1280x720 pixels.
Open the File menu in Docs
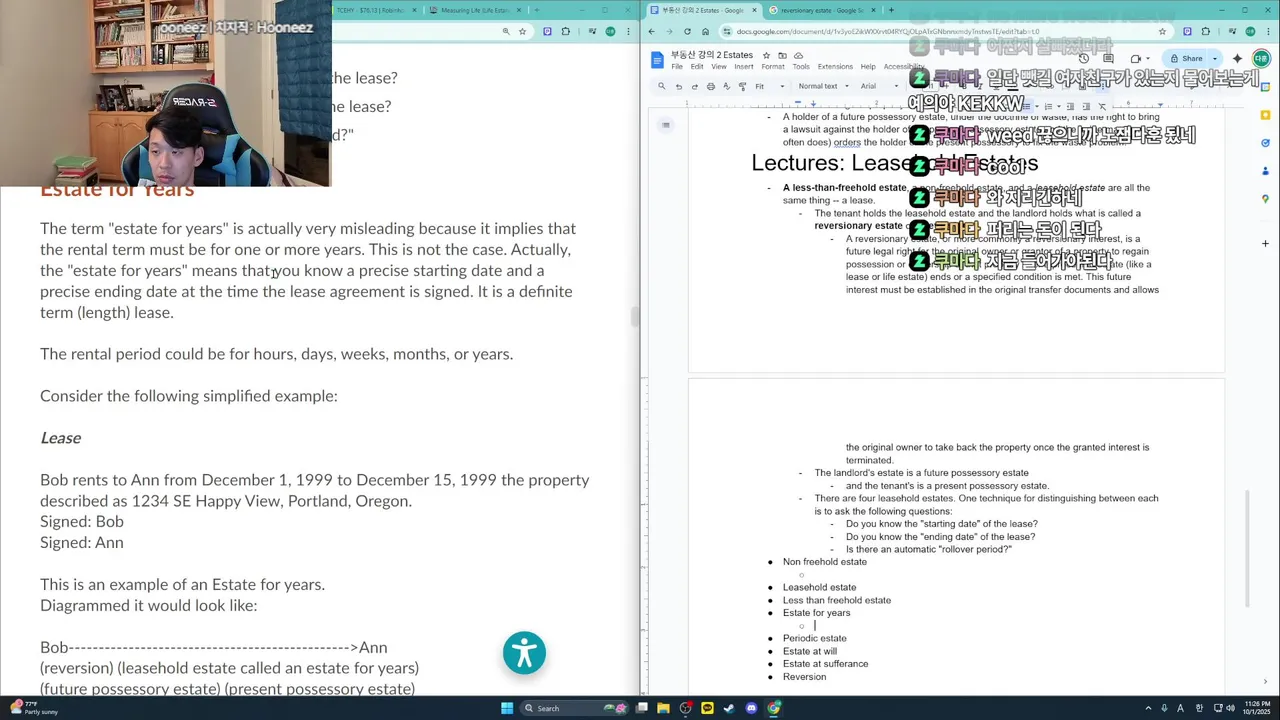click(x=677, y=67)
